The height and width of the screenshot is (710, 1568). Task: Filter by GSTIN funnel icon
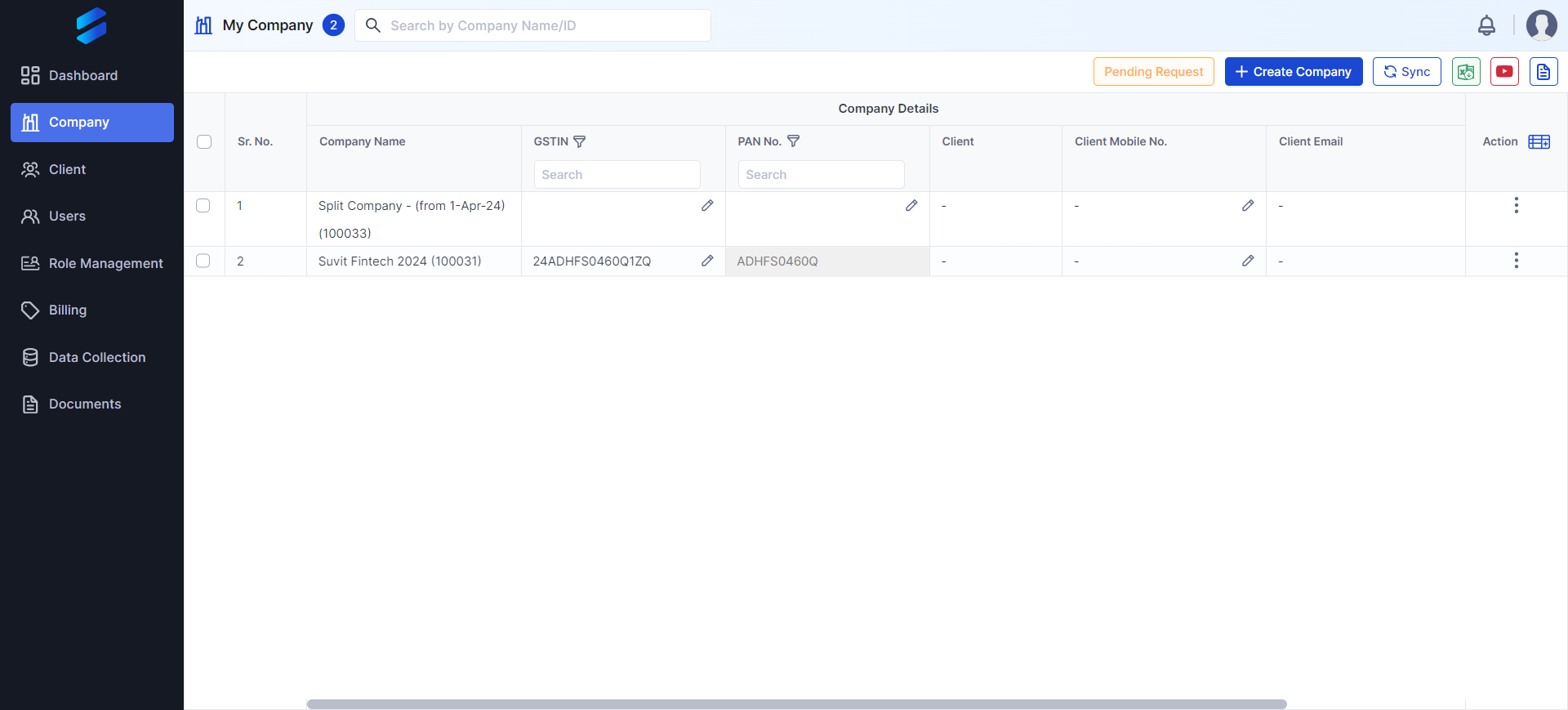[x=580, y=141]
